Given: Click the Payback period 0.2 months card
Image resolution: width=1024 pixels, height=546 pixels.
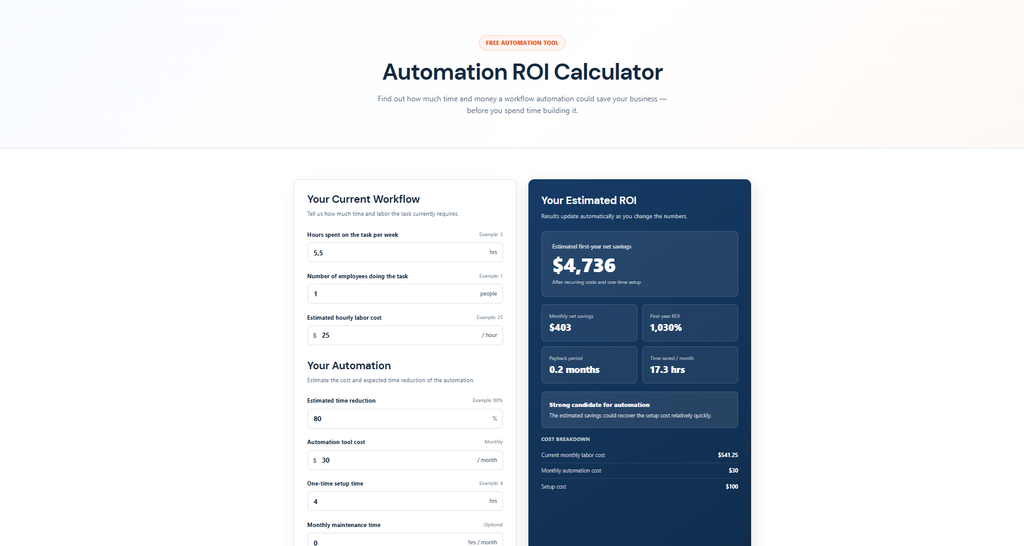Looking at the screenshot, I should [x=589, y=364].
